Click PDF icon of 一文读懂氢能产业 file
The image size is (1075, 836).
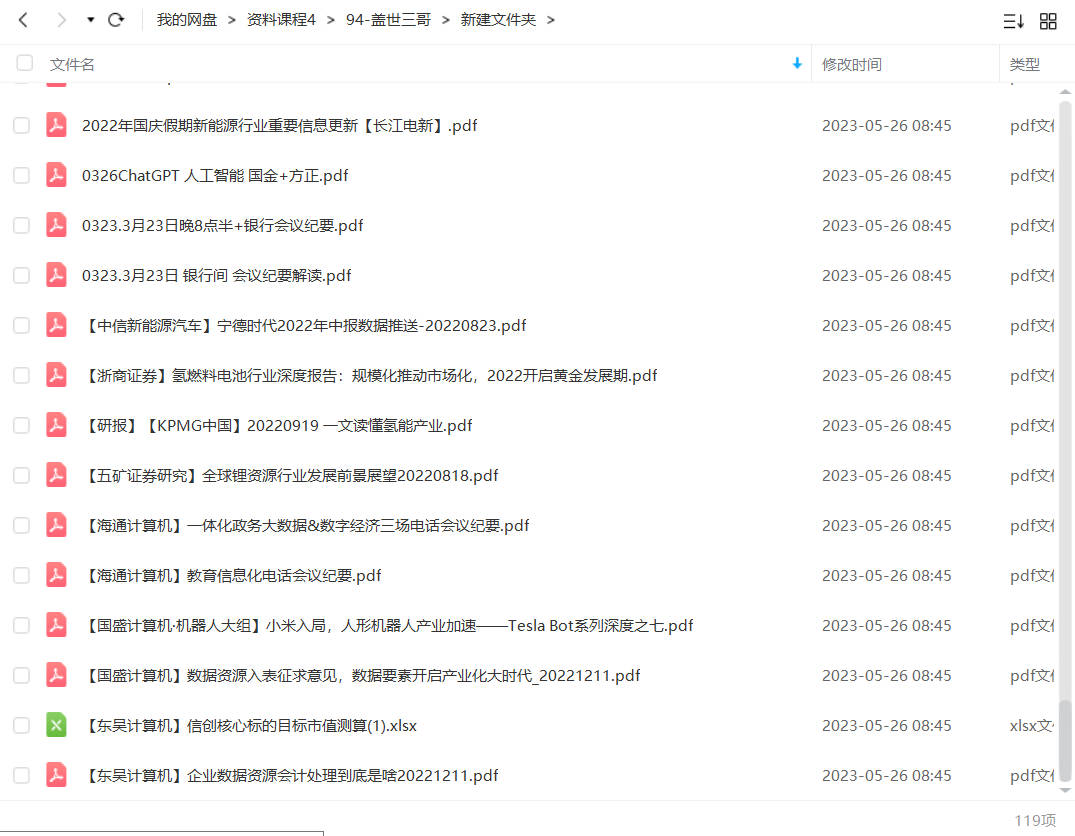click(56, 425)
